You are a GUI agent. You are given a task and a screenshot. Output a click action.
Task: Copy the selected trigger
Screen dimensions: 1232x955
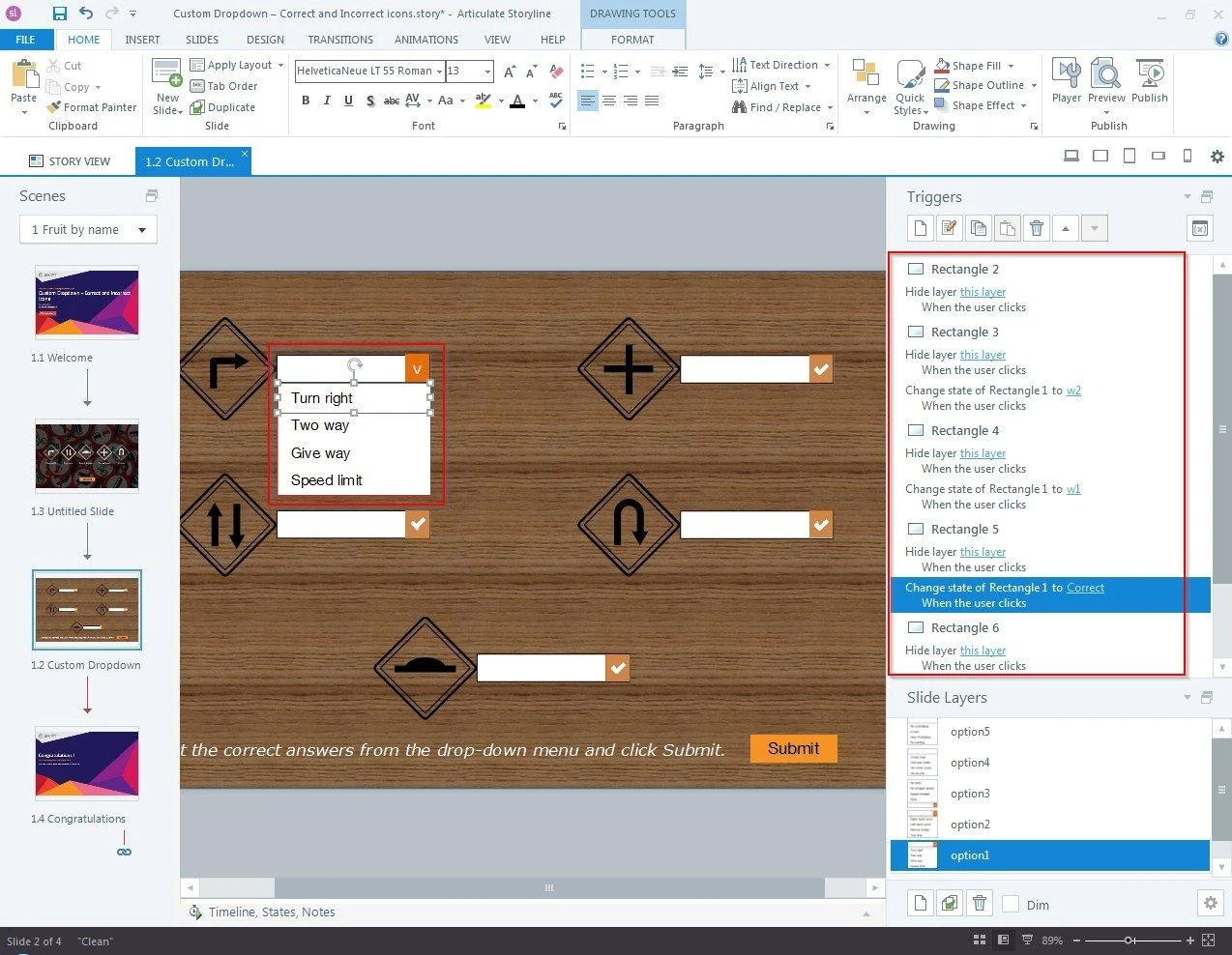point(979,228)
